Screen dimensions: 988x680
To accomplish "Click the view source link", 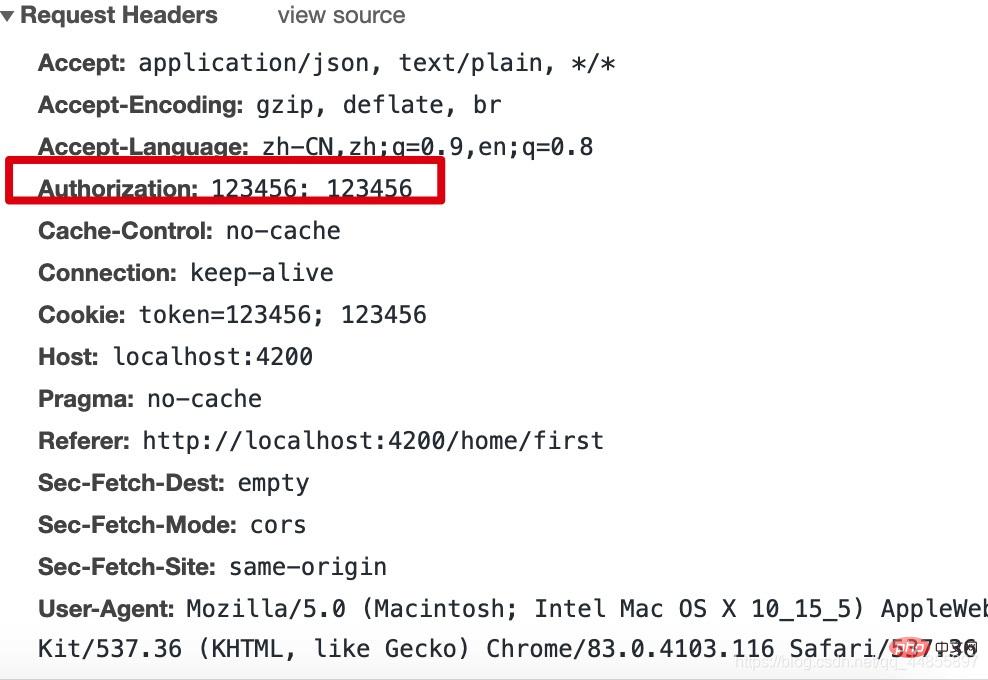I will coord(342,15).
